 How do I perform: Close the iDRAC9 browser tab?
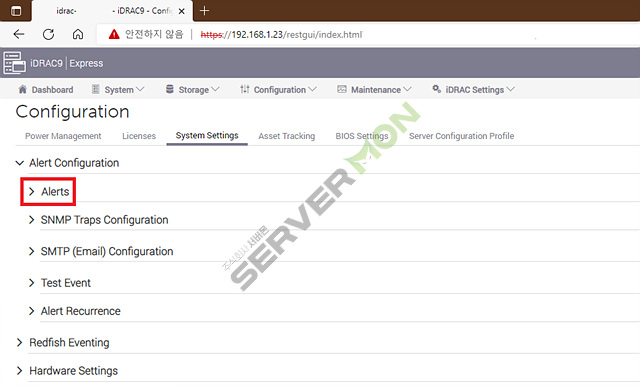[182, 11]
